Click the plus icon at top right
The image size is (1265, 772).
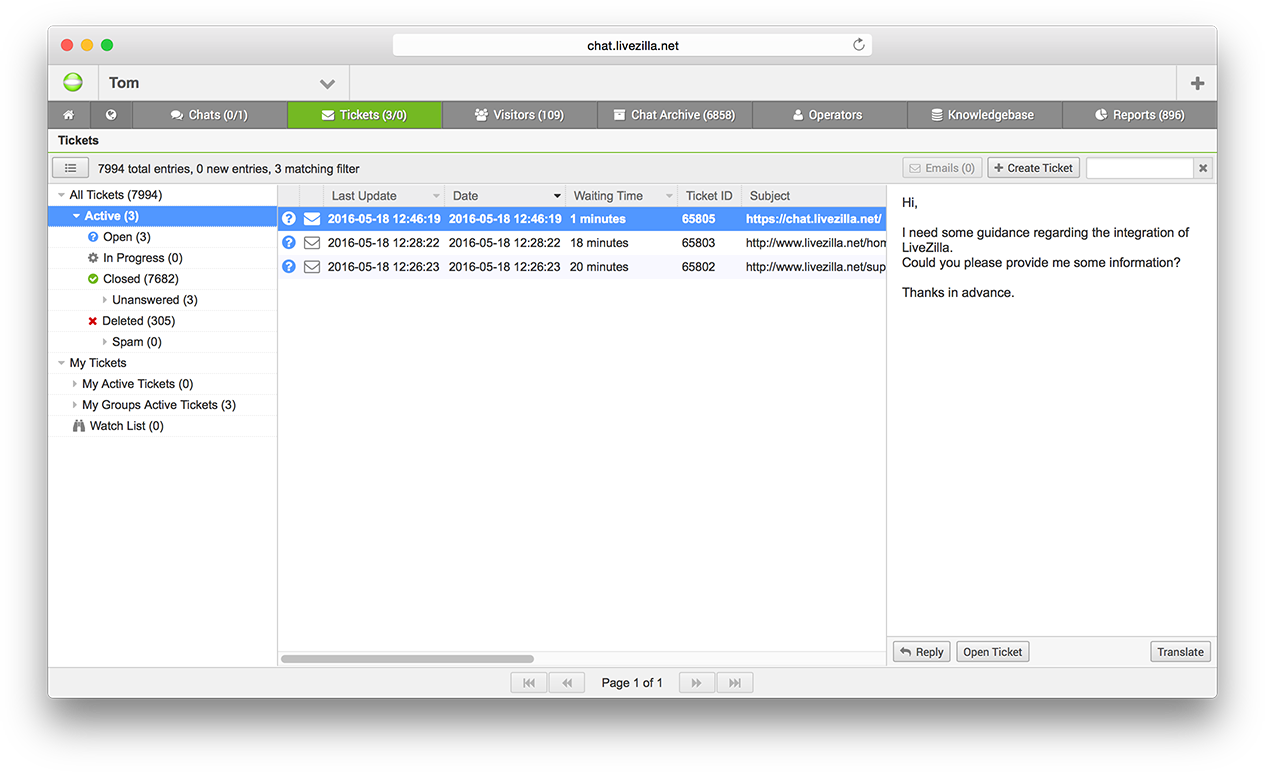tap(1197, 83)
